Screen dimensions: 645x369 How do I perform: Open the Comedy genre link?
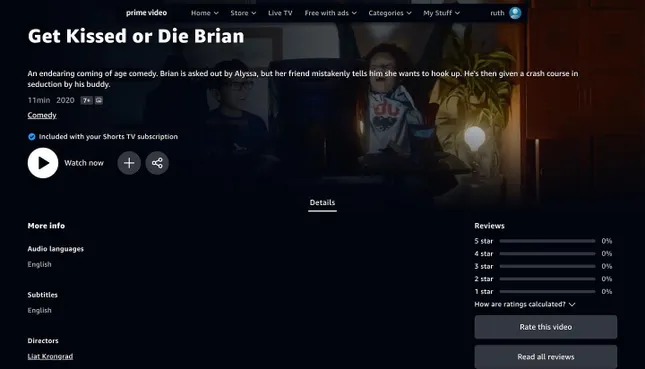coord(42,115)
